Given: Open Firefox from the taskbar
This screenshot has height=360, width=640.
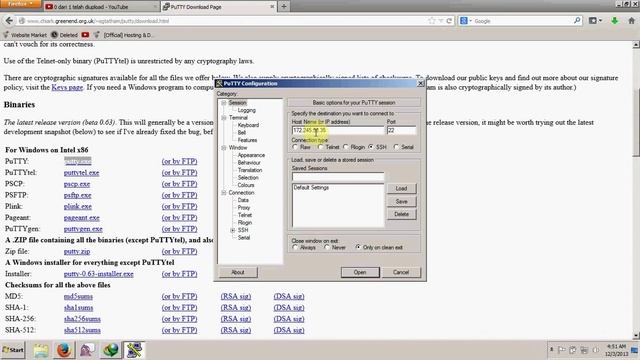Looking at the screenshot, I should (64, 350).
